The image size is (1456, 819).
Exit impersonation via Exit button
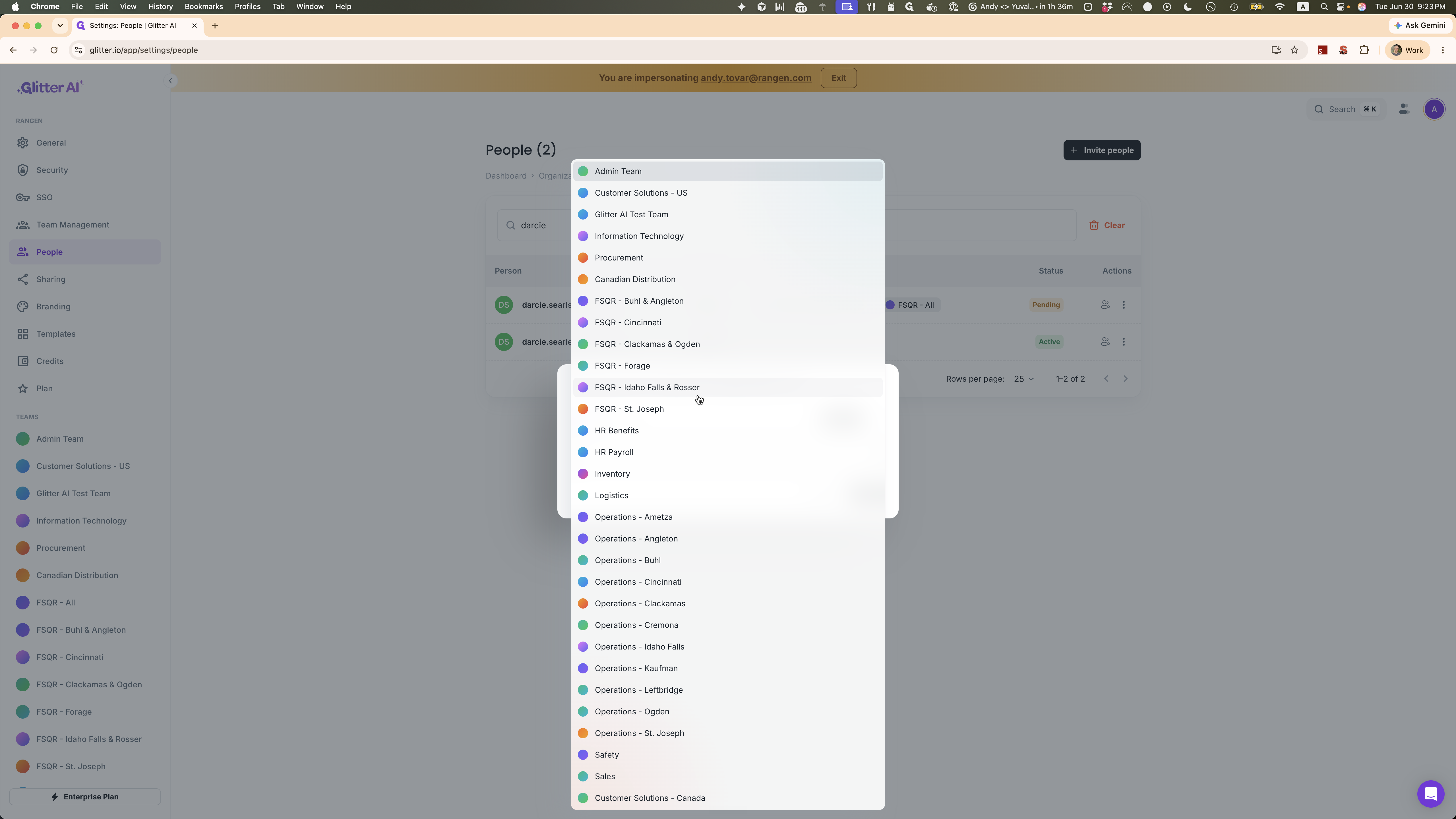[x=838, y=78]
